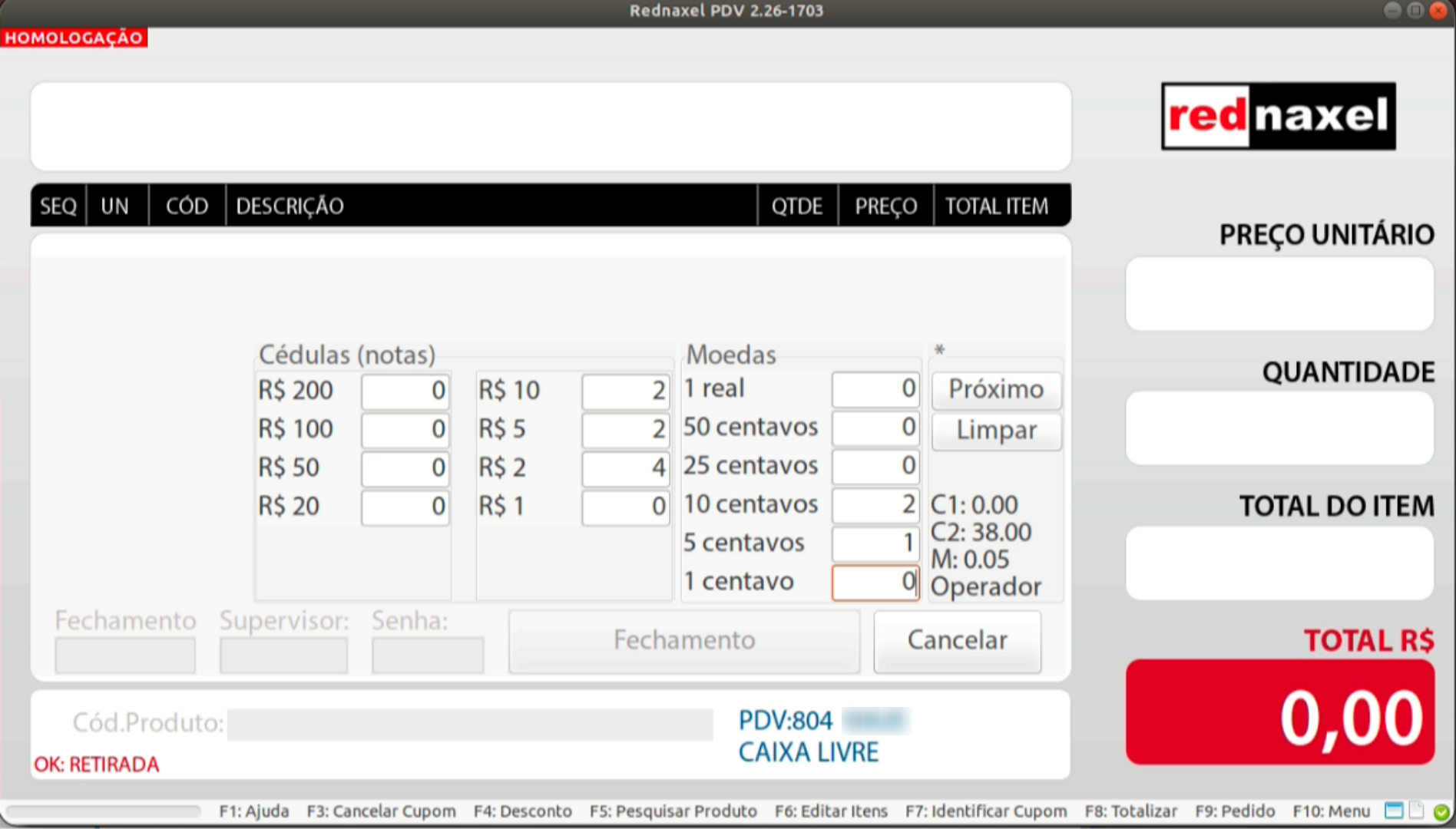Click the top message display panel

551,127
